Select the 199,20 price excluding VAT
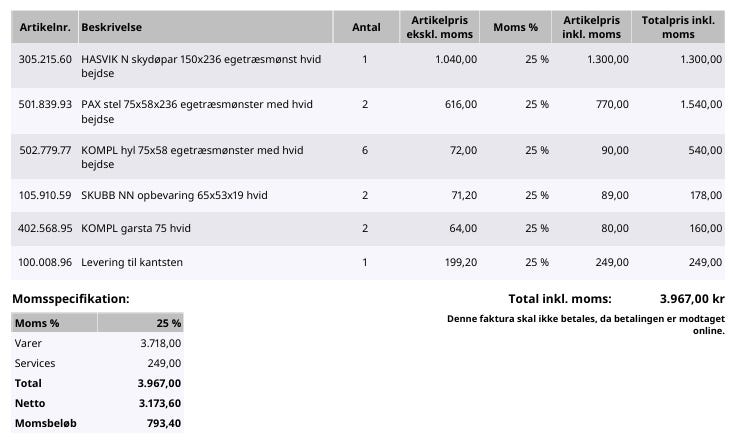The width and height of the screenshot is (733, 445). tap(461, 263)
